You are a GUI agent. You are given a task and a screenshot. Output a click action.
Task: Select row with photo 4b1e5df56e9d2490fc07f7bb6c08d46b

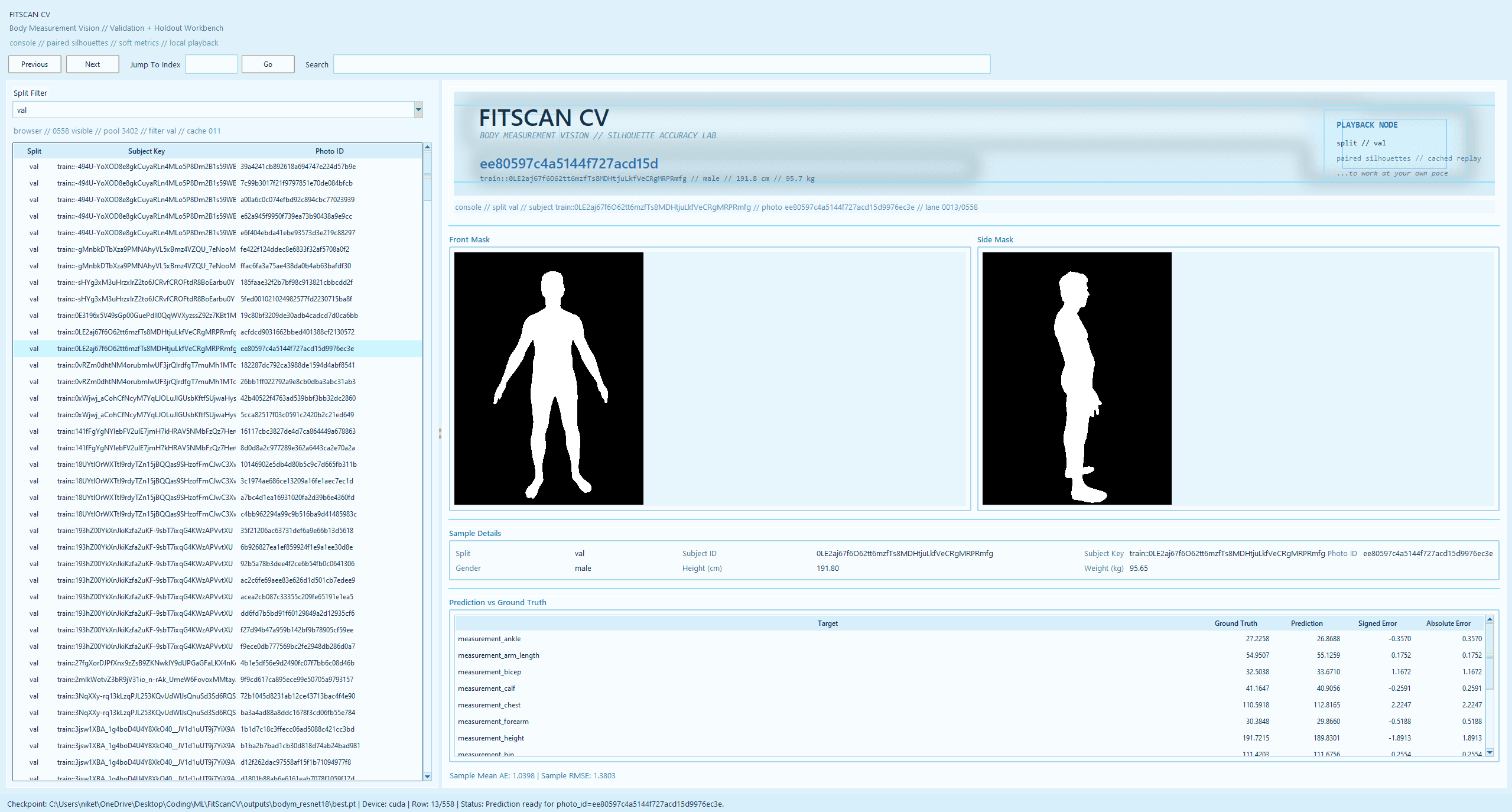point(217,663)
